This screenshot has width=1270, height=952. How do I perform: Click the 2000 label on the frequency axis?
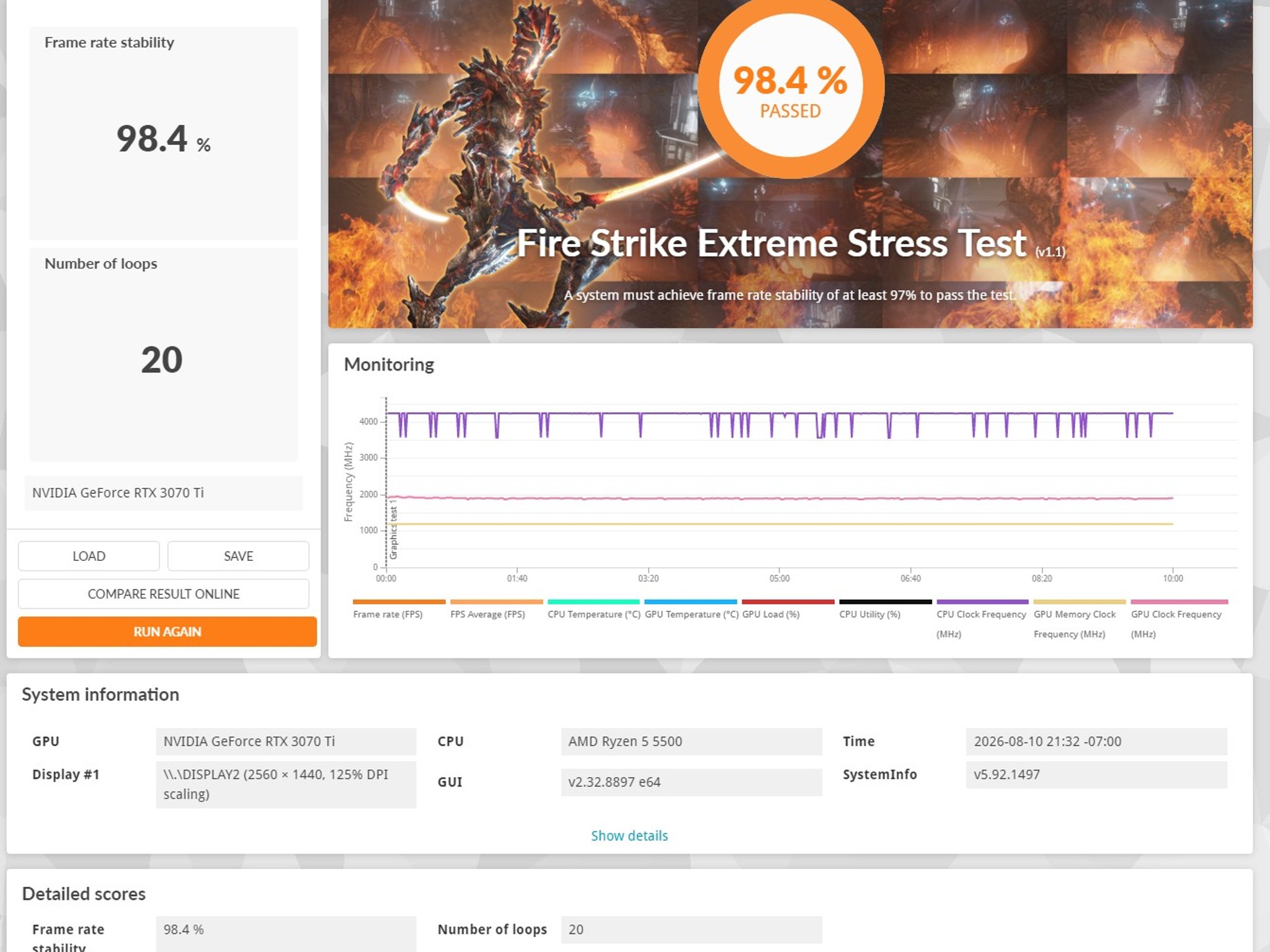click(x=368, y=495)
